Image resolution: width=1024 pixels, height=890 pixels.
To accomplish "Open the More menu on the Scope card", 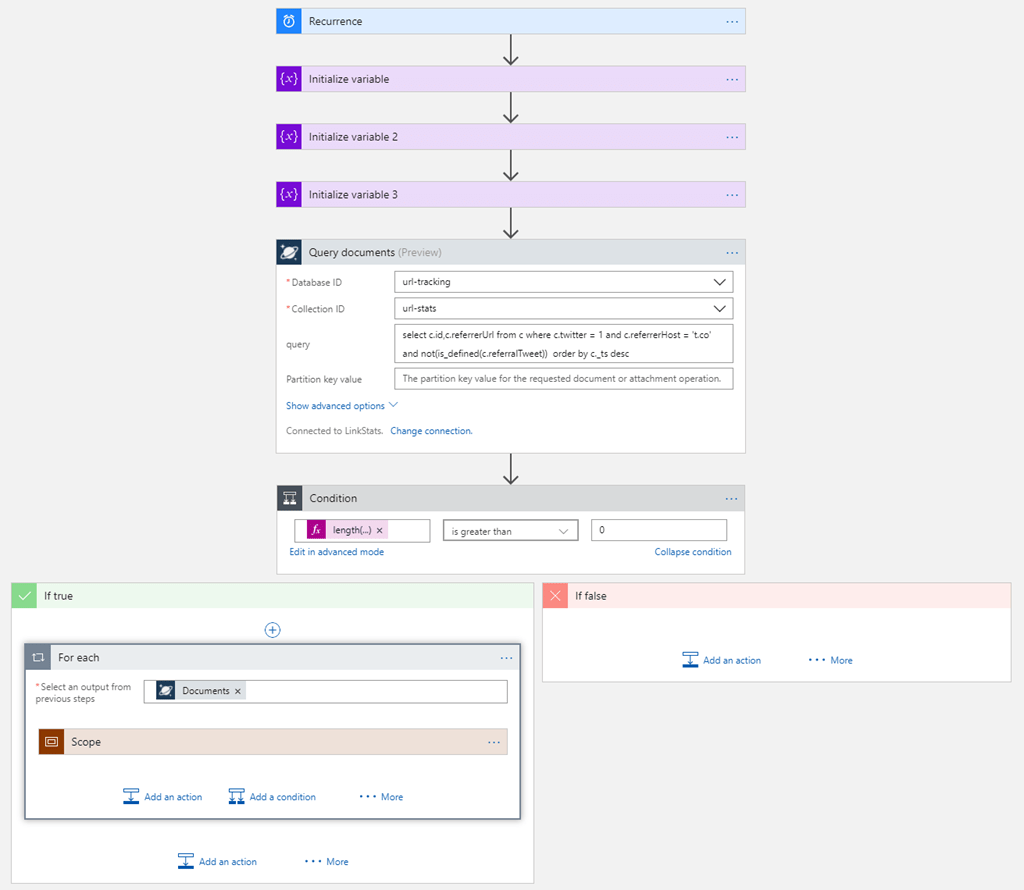I will 494,741.
